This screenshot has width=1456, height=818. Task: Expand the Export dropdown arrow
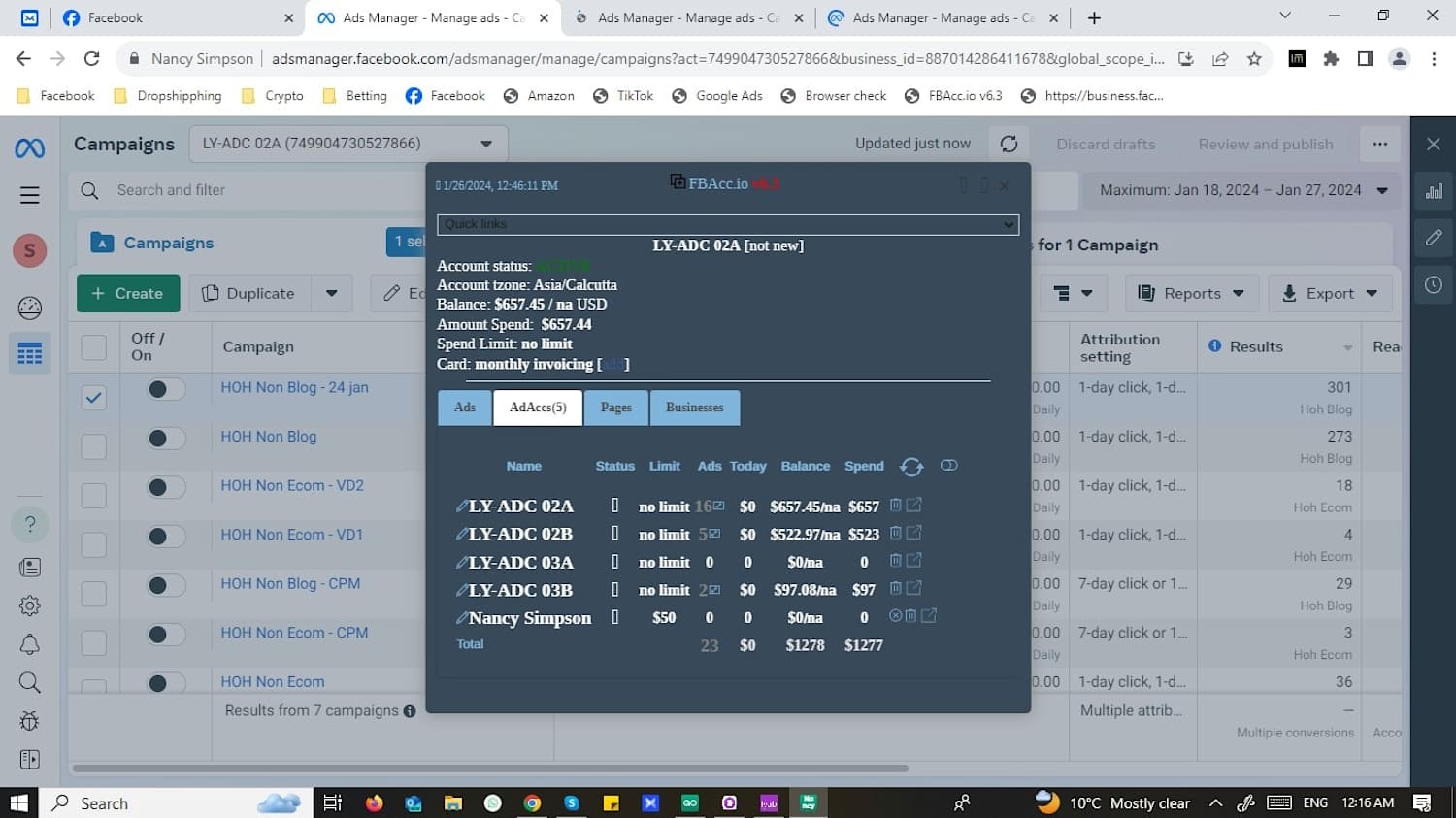(x=1372, y=293)
